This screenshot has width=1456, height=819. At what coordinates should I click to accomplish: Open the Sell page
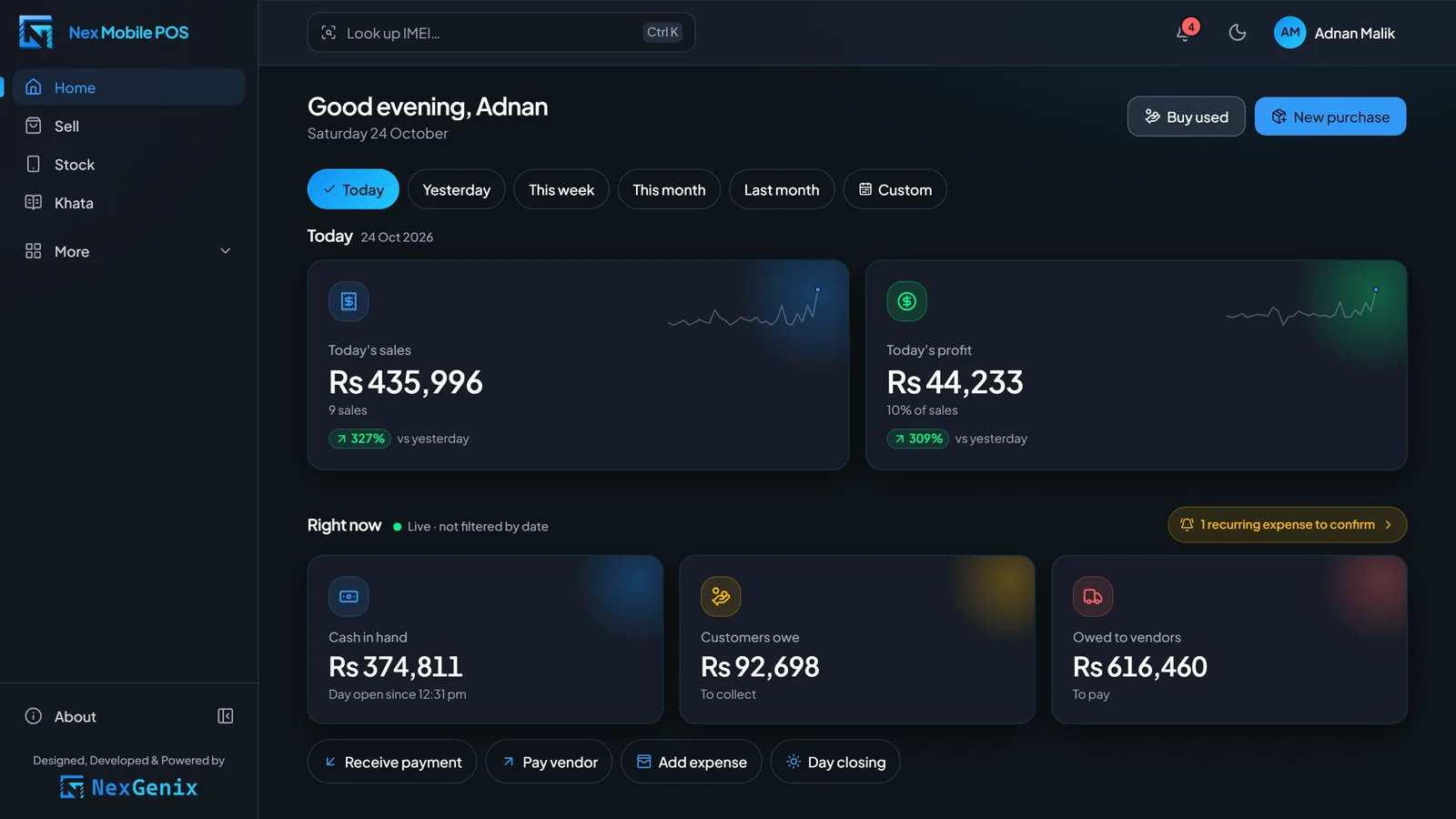click(129, 126)
